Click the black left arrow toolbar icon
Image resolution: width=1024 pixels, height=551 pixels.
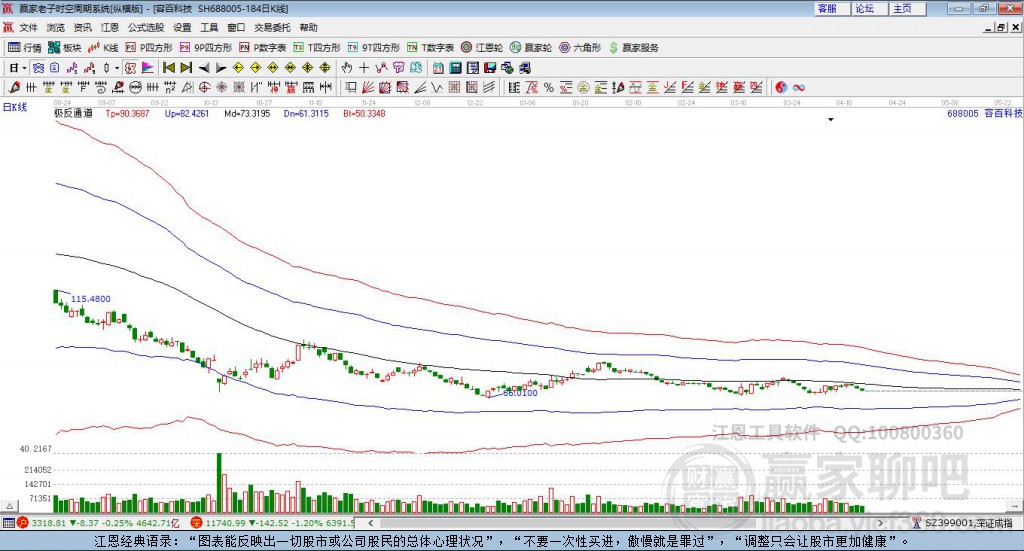coord(204,68)
